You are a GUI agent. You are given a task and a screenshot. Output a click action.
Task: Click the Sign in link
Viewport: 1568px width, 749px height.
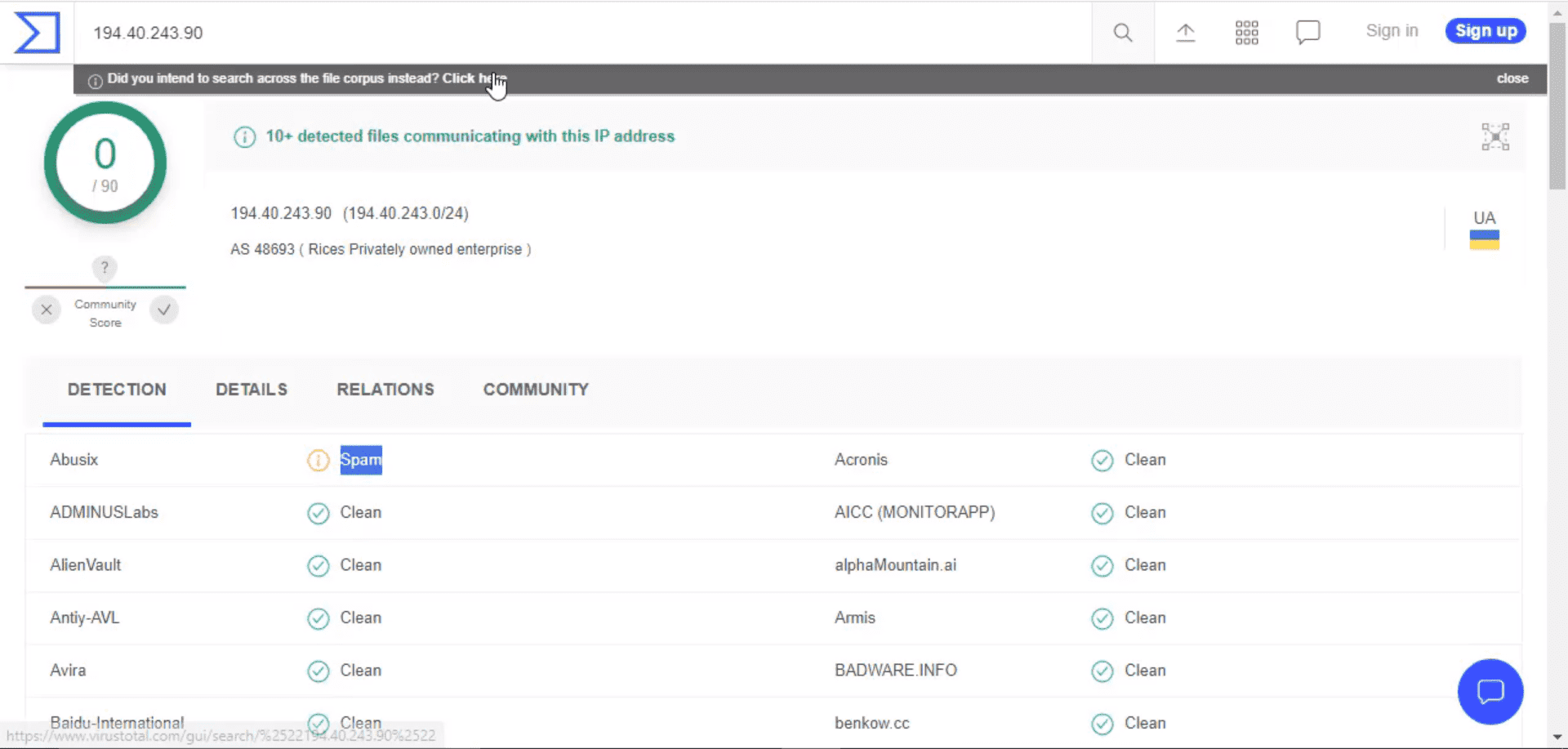[x=1392, y=31]
